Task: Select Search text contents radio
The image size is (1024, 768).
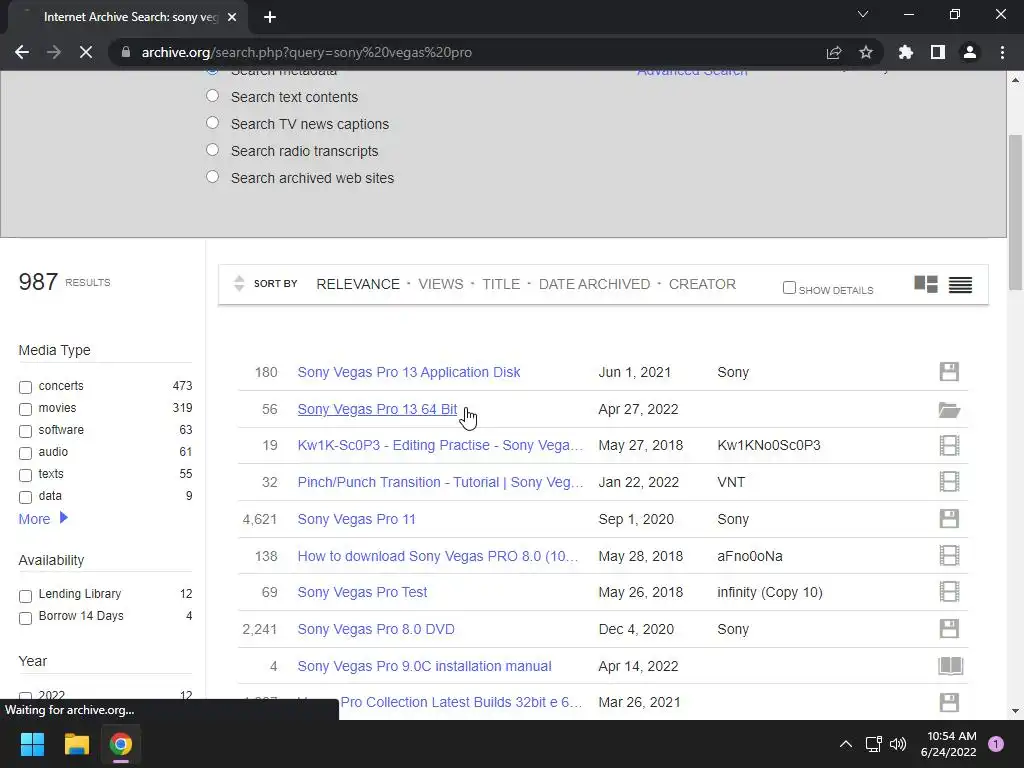Action: pos(212,96)
